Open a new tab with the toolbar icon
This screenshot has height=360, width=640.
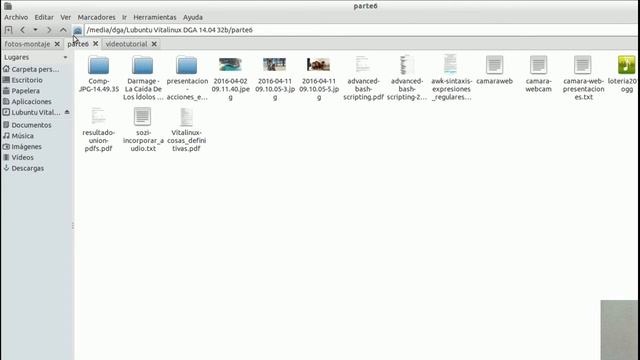pos(8,30)
